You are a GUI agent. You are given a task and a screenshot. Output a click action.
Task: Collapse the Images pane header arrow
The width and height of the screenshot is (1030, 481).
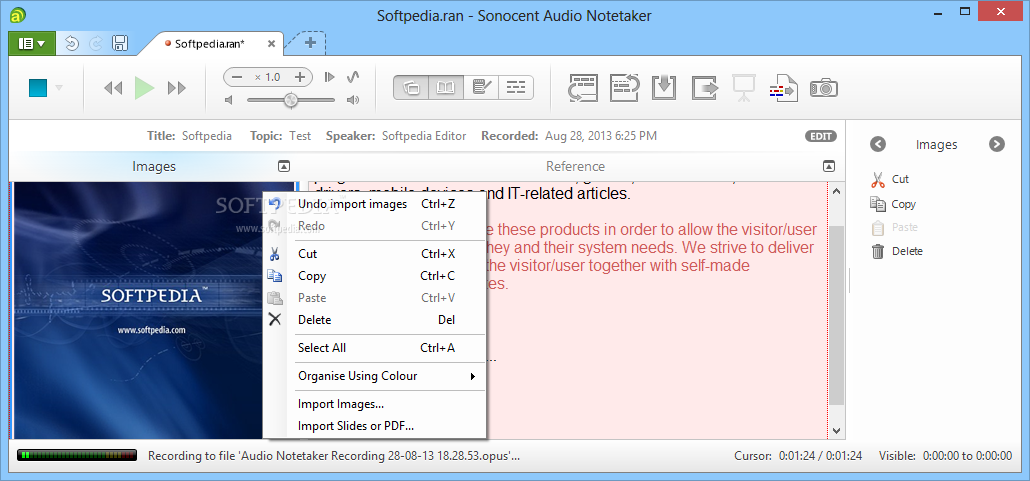click(x=284, y=166)
